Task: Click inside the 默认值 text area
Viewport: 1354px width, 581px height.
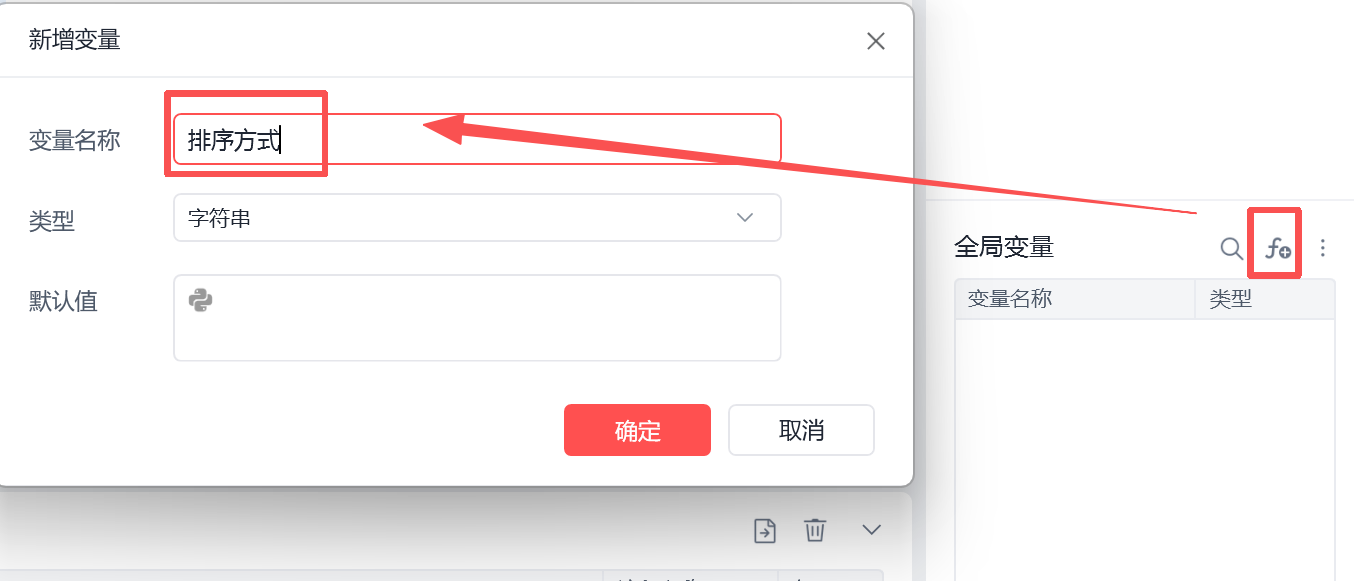Action: coord(477,318)
